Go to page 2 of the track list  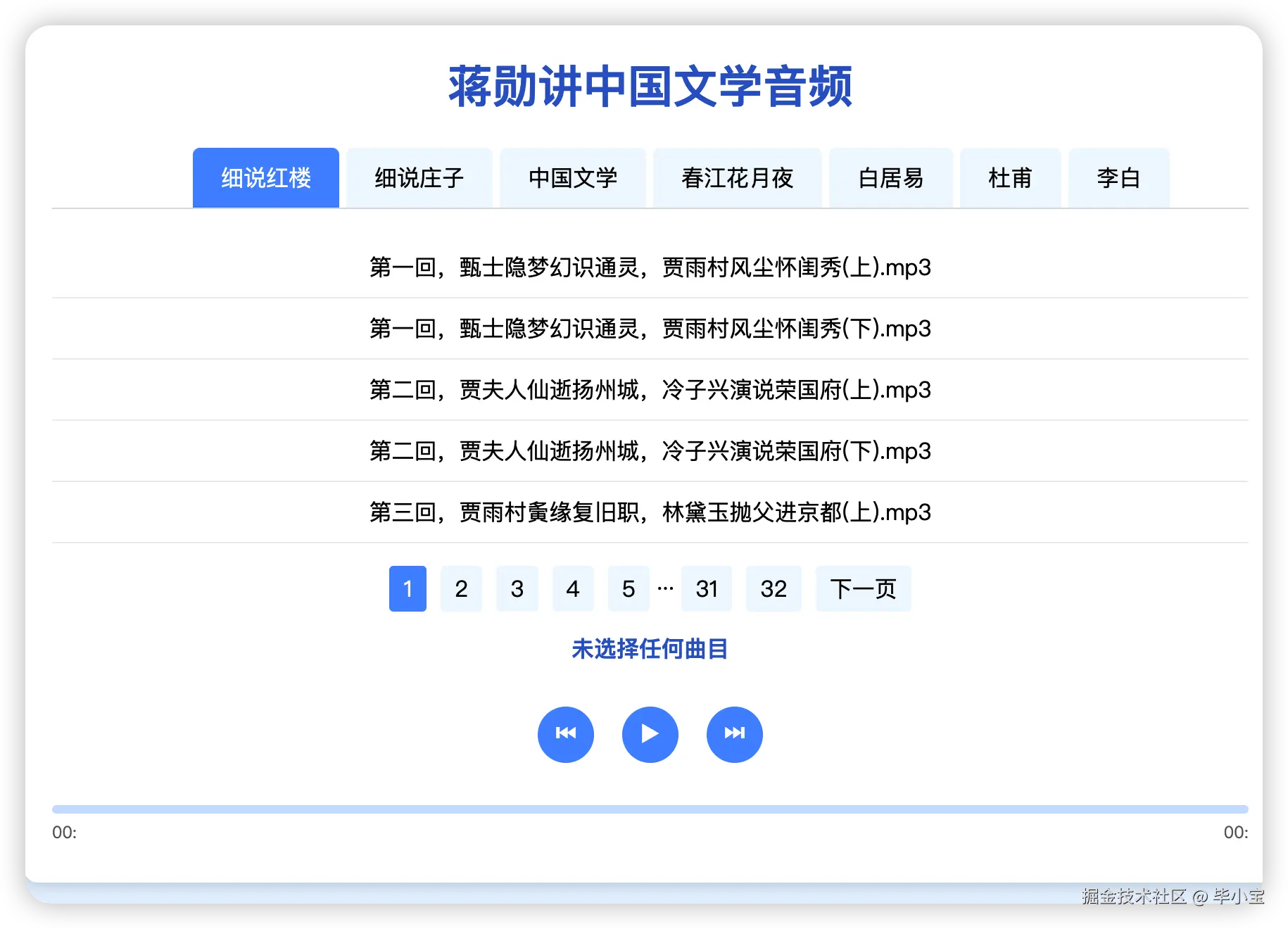(462, 589)
